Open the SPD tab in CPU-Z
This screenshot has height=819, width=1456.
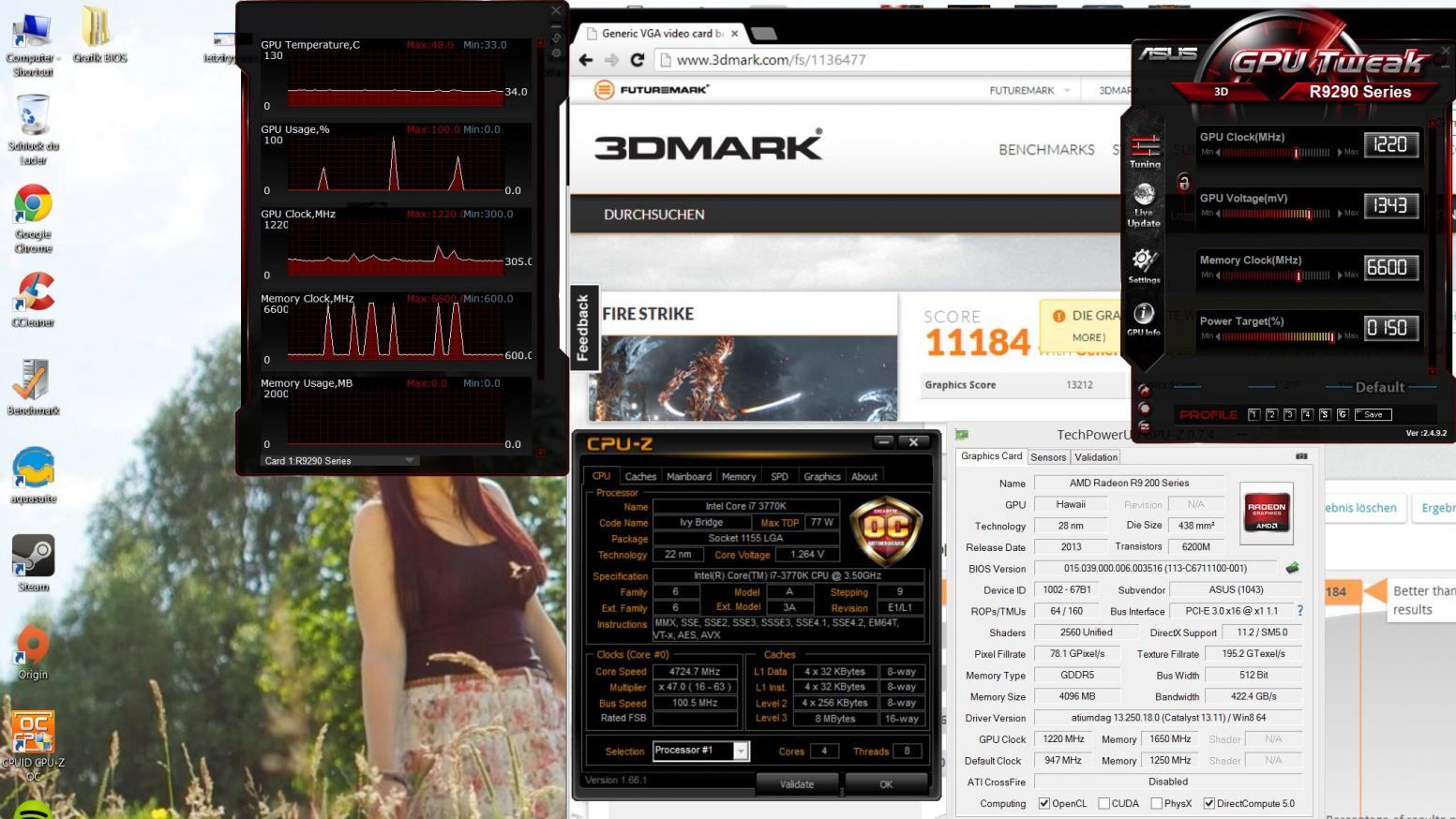779,476
